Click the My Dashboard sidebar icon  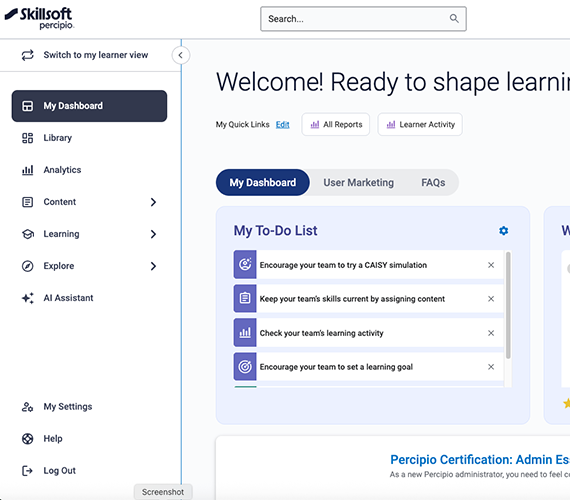[28, 106]
